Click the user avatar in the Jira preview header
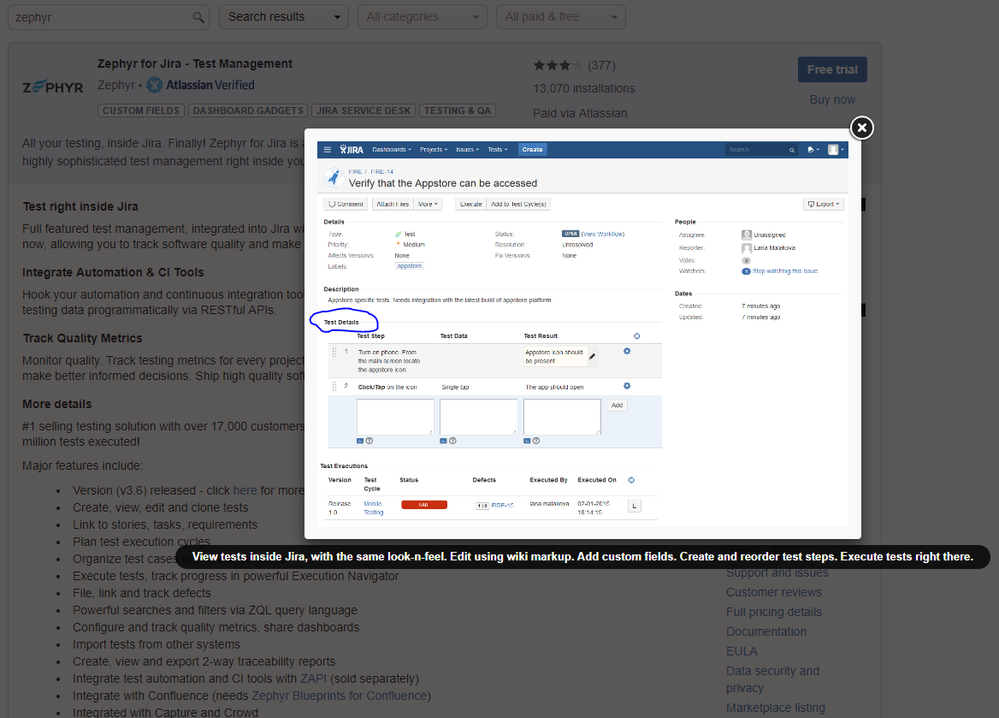999x718 pixels. (833, 150)
